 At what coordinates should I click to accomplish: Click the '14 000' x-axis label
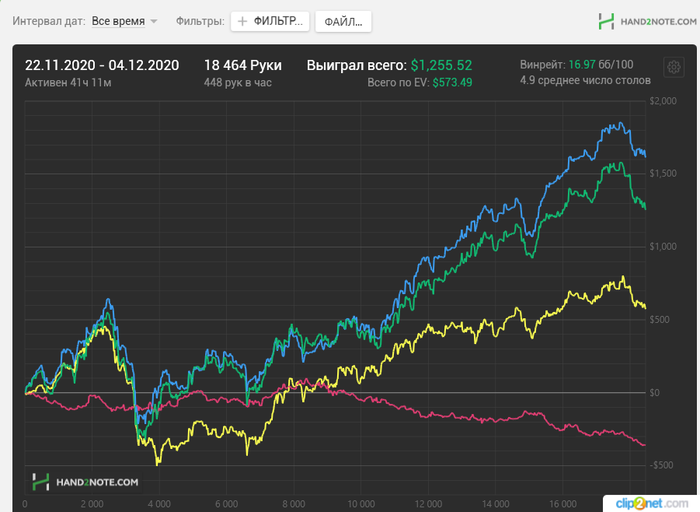click(x=496, y=504)
